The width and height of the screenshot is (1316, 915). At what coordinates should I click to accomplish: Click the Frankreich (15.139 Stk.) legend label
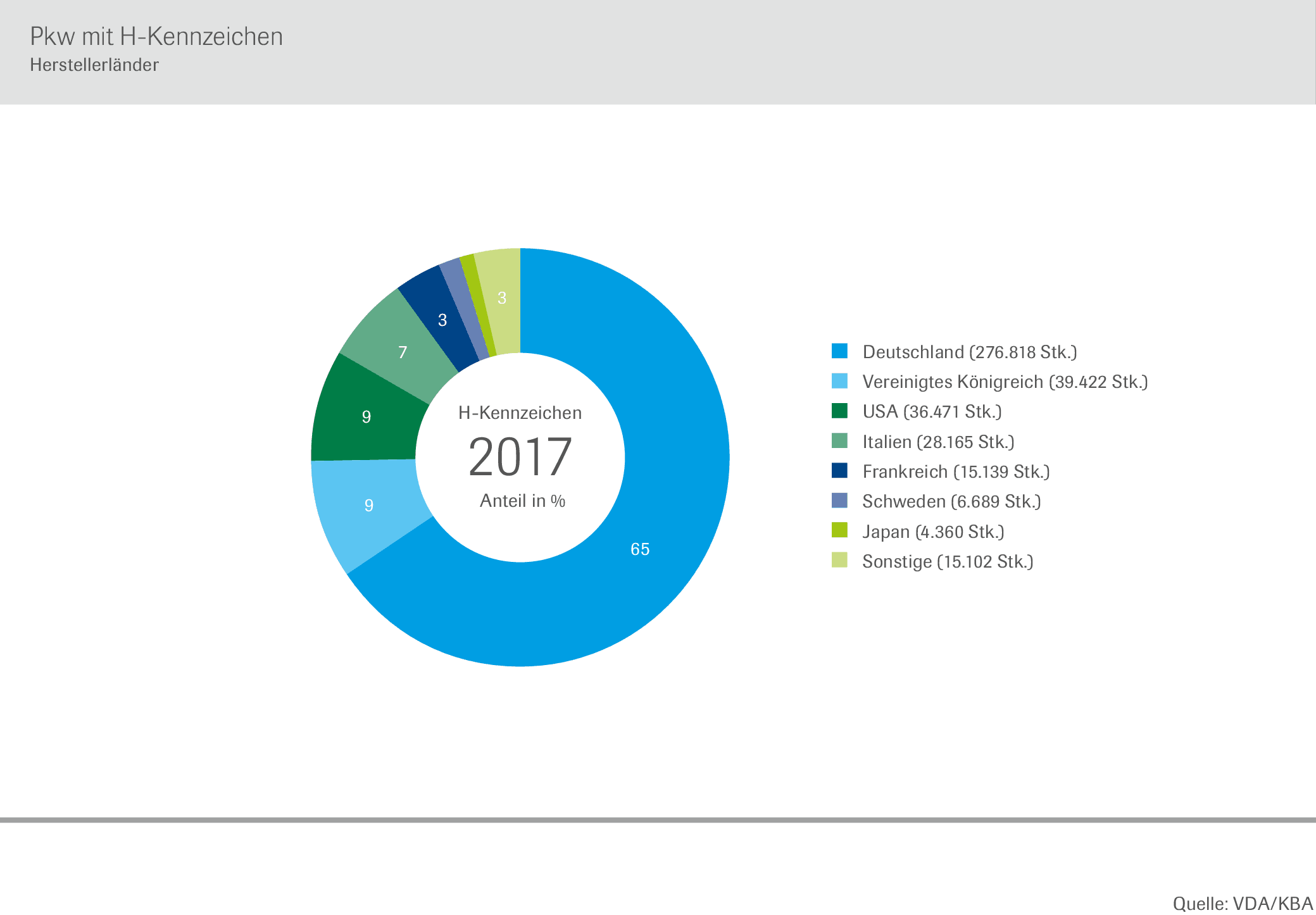pos(956,471)
